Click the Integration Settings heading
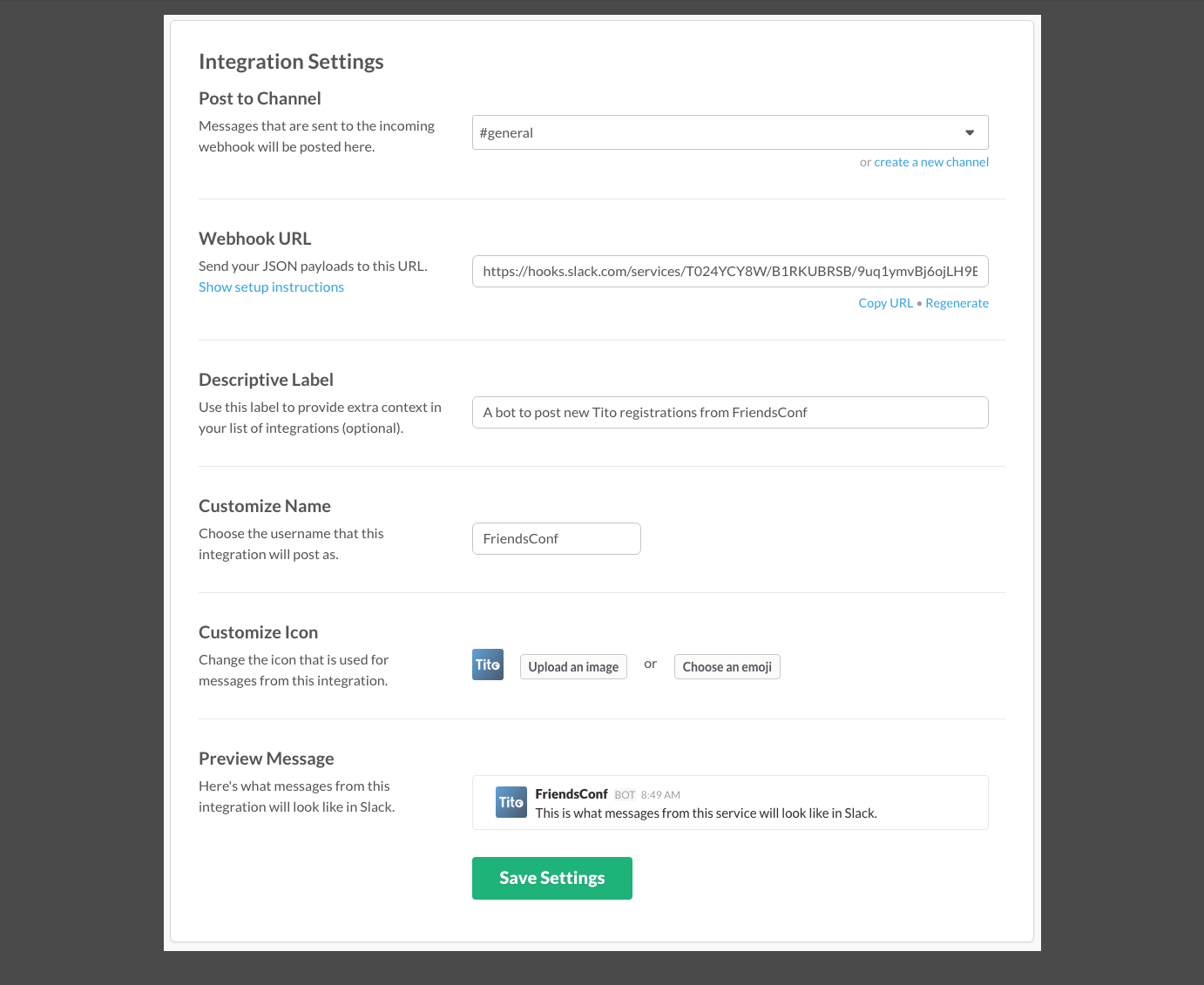Screen dimensions: 1204x985 (291, 62)
